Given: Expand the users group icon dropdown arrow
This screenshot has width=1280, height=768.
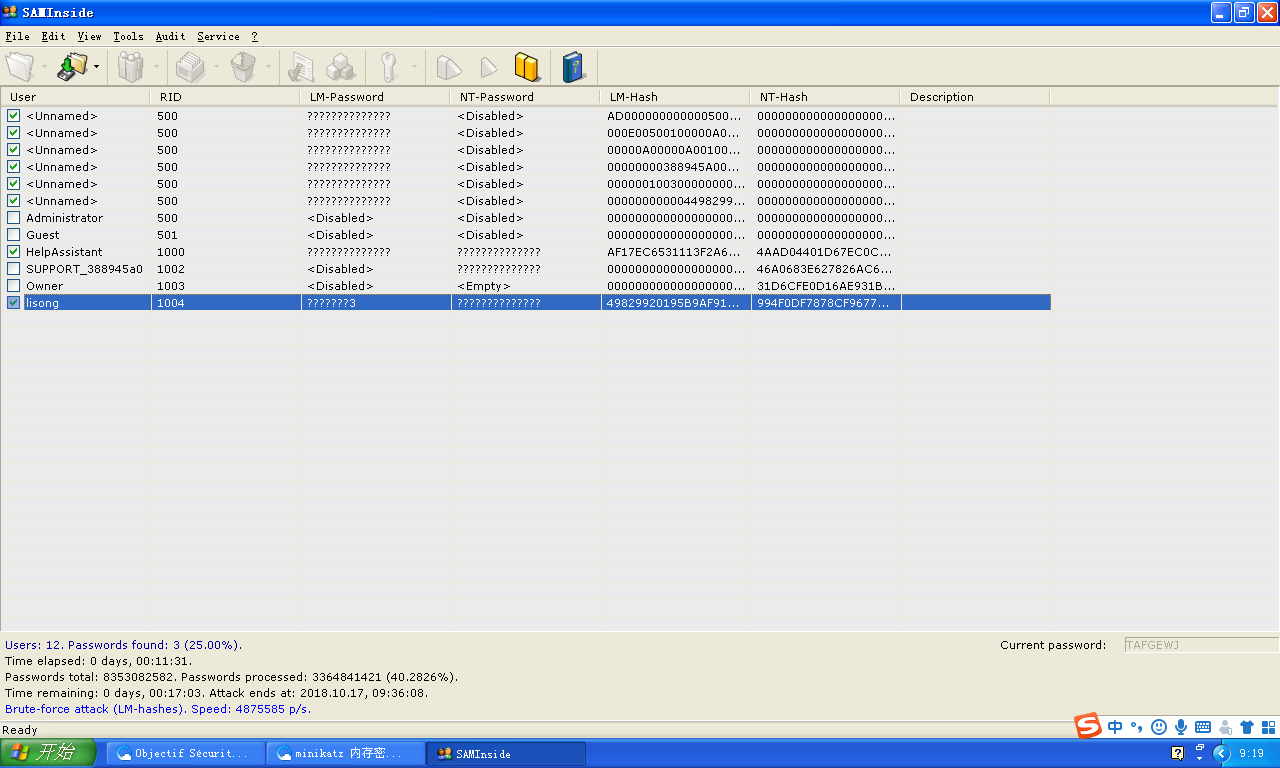Looking at the screenshot, I should (155, 67).
